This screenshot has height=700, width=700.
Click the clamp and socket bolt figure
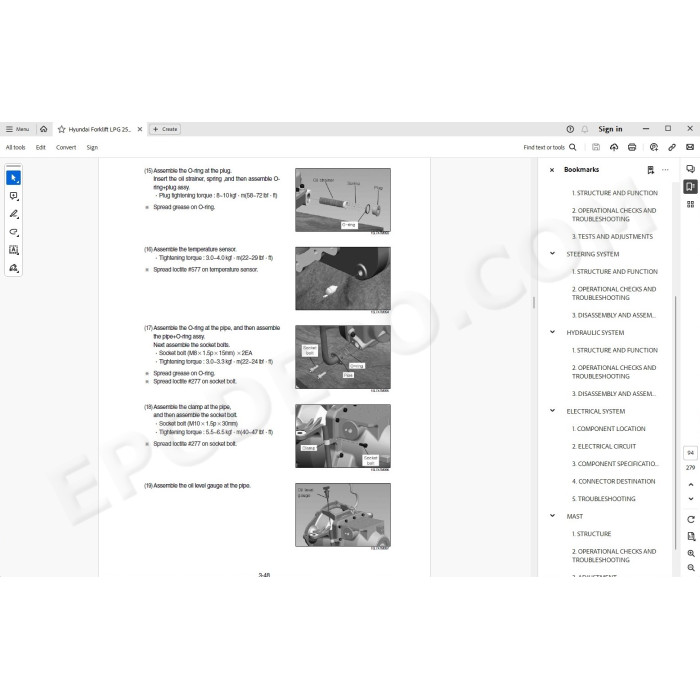tap(343, 436)
